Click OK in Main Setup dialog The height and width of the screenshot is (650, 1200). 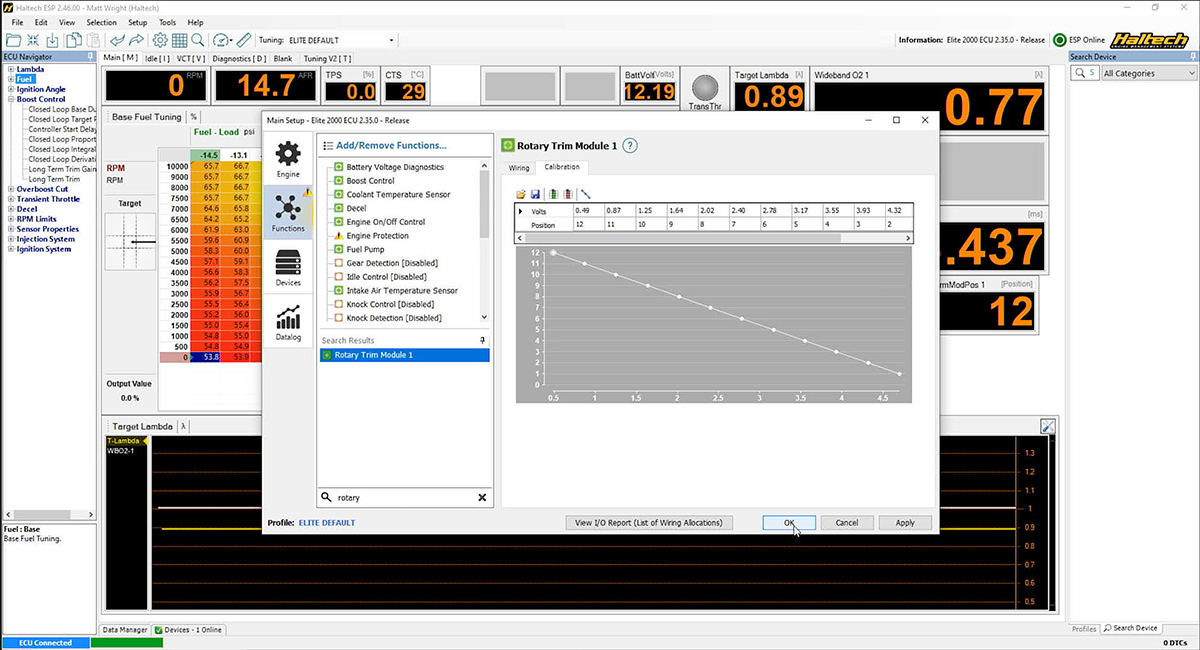click(x=789, y=522)
